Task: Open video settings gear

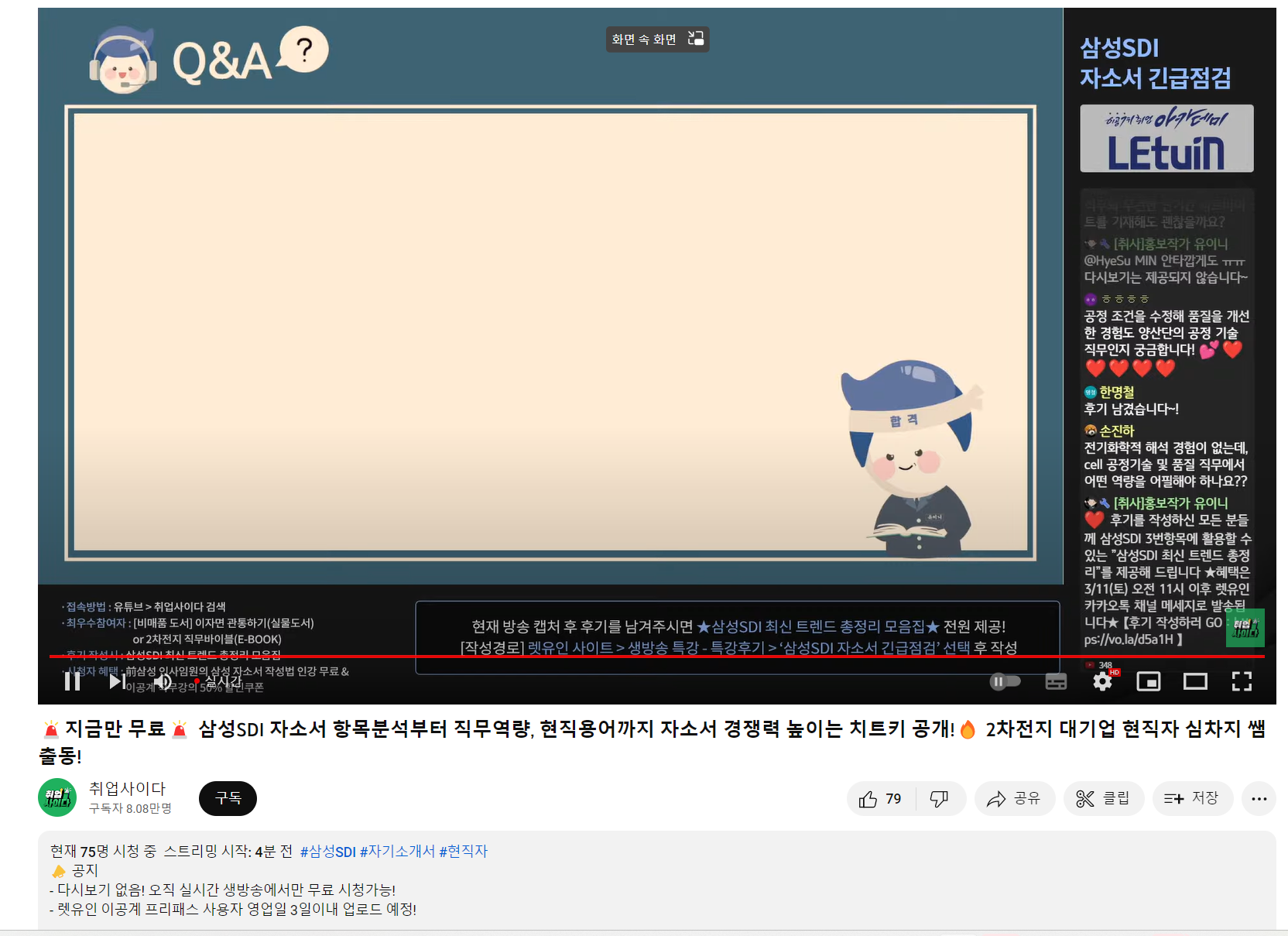Action: pos(1102,681)
